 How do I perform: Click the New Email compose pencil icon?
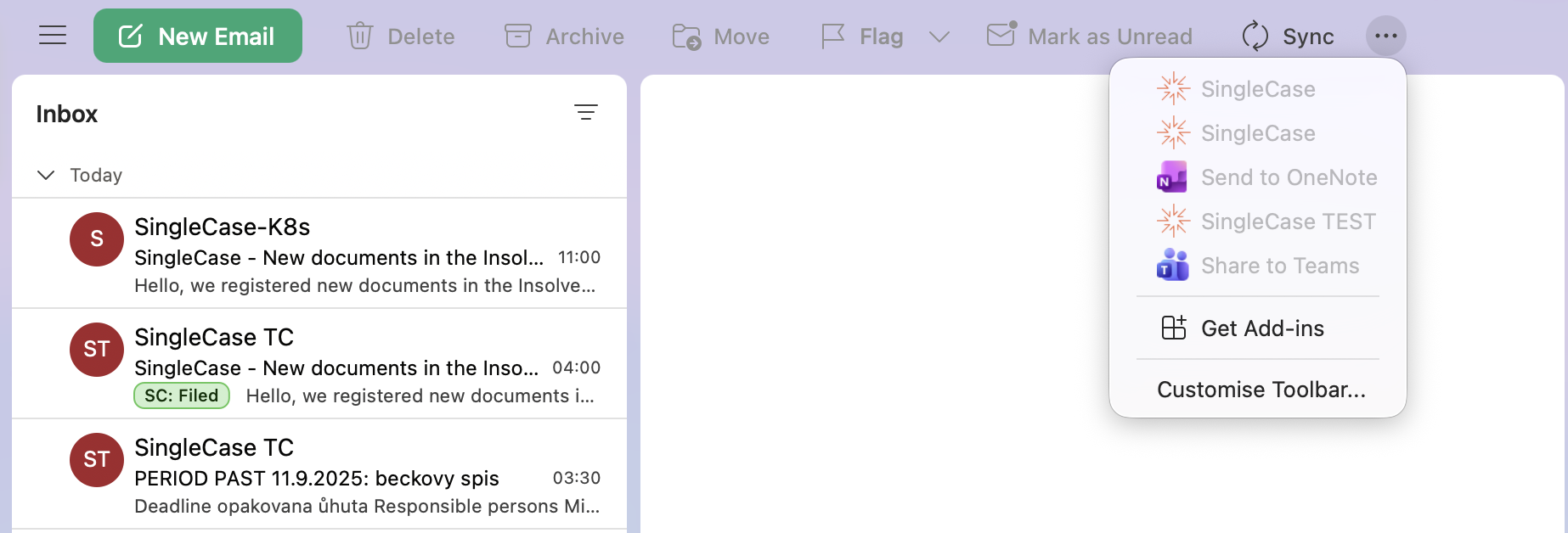click(130, 36)
